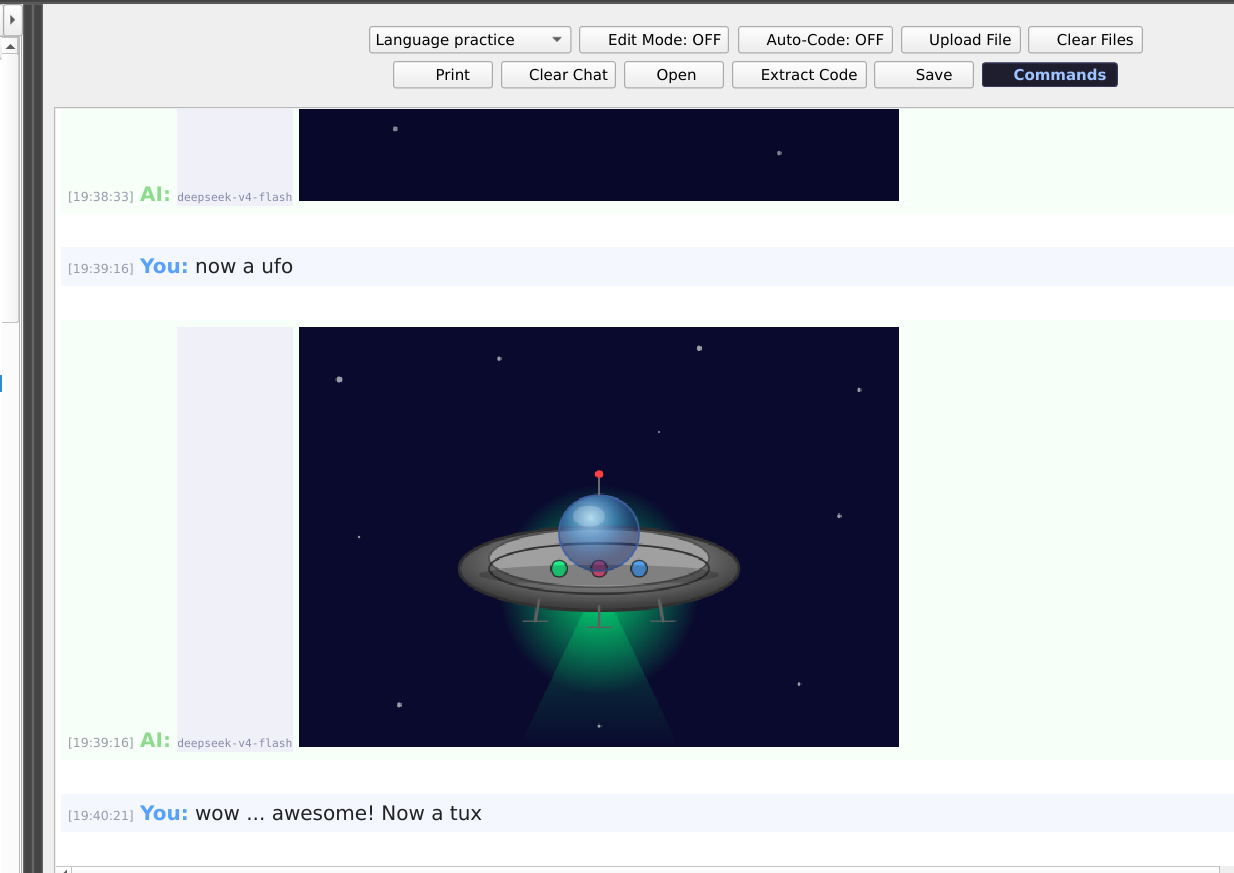The image size is (1234, 873).
Task: Click the timestamp [19:40:21]
Action: [x=100, y=815]
